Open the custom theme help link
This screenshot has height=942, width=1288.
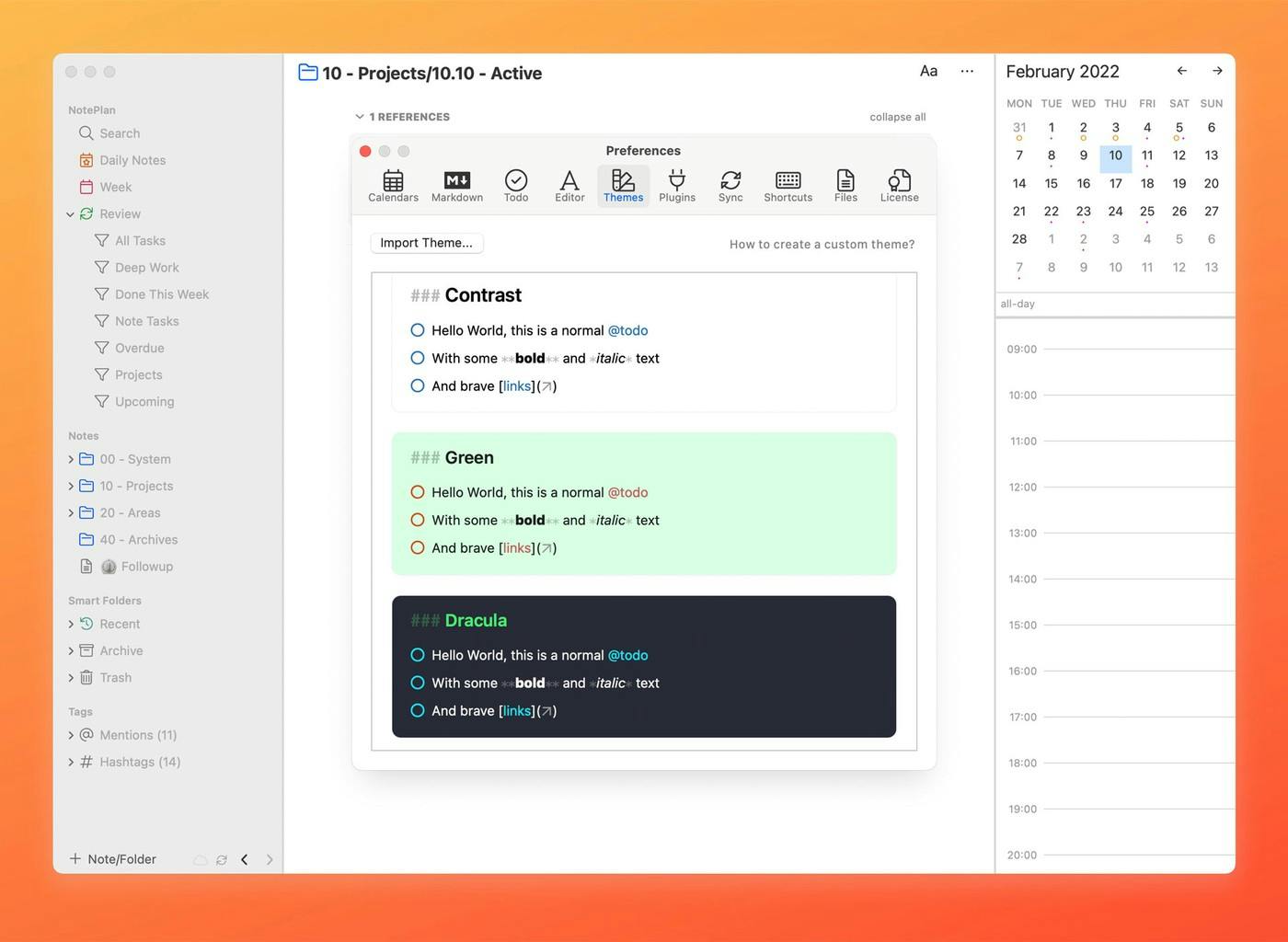pyautogui.click(x=822, y=244)
